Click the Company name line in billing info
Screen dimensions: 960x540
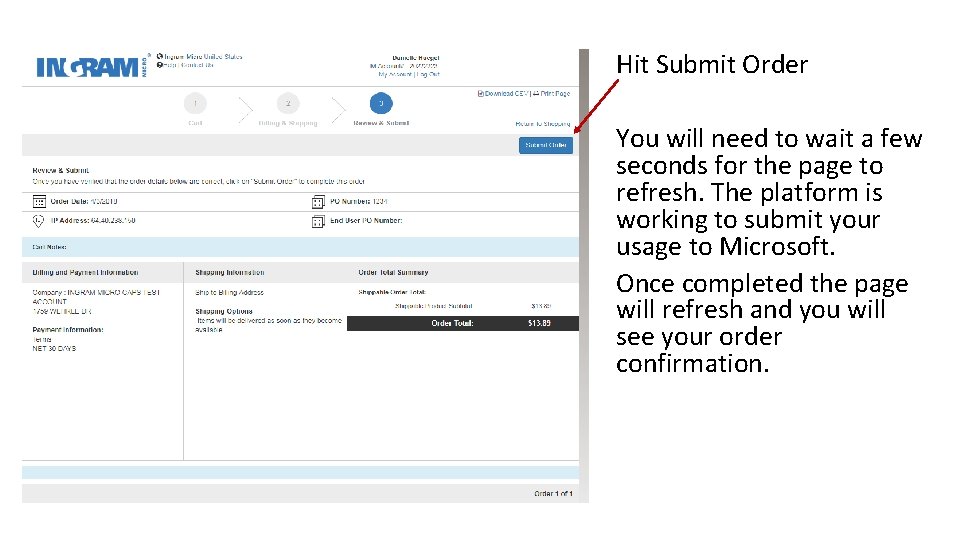pos(96,297)
